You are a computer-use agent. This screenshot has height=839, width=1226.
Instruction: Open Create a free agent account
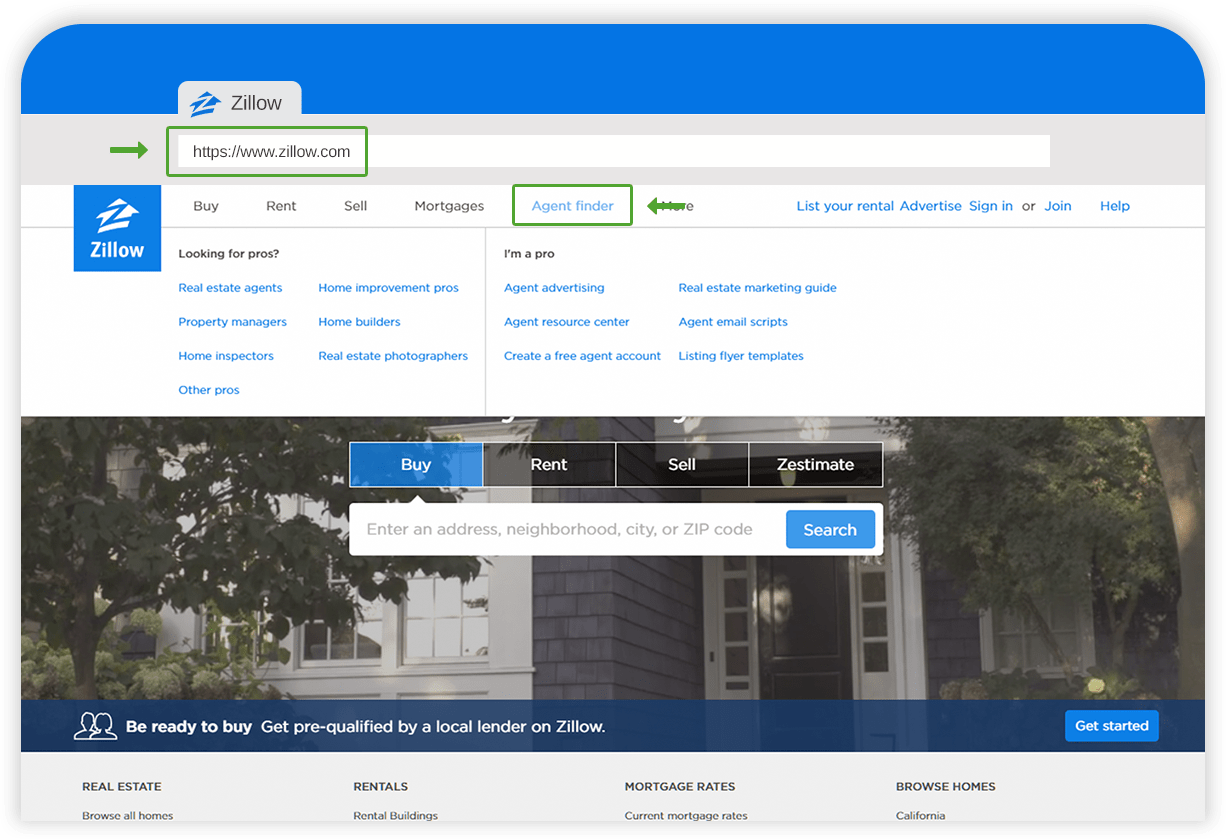(x=582, y=355)
